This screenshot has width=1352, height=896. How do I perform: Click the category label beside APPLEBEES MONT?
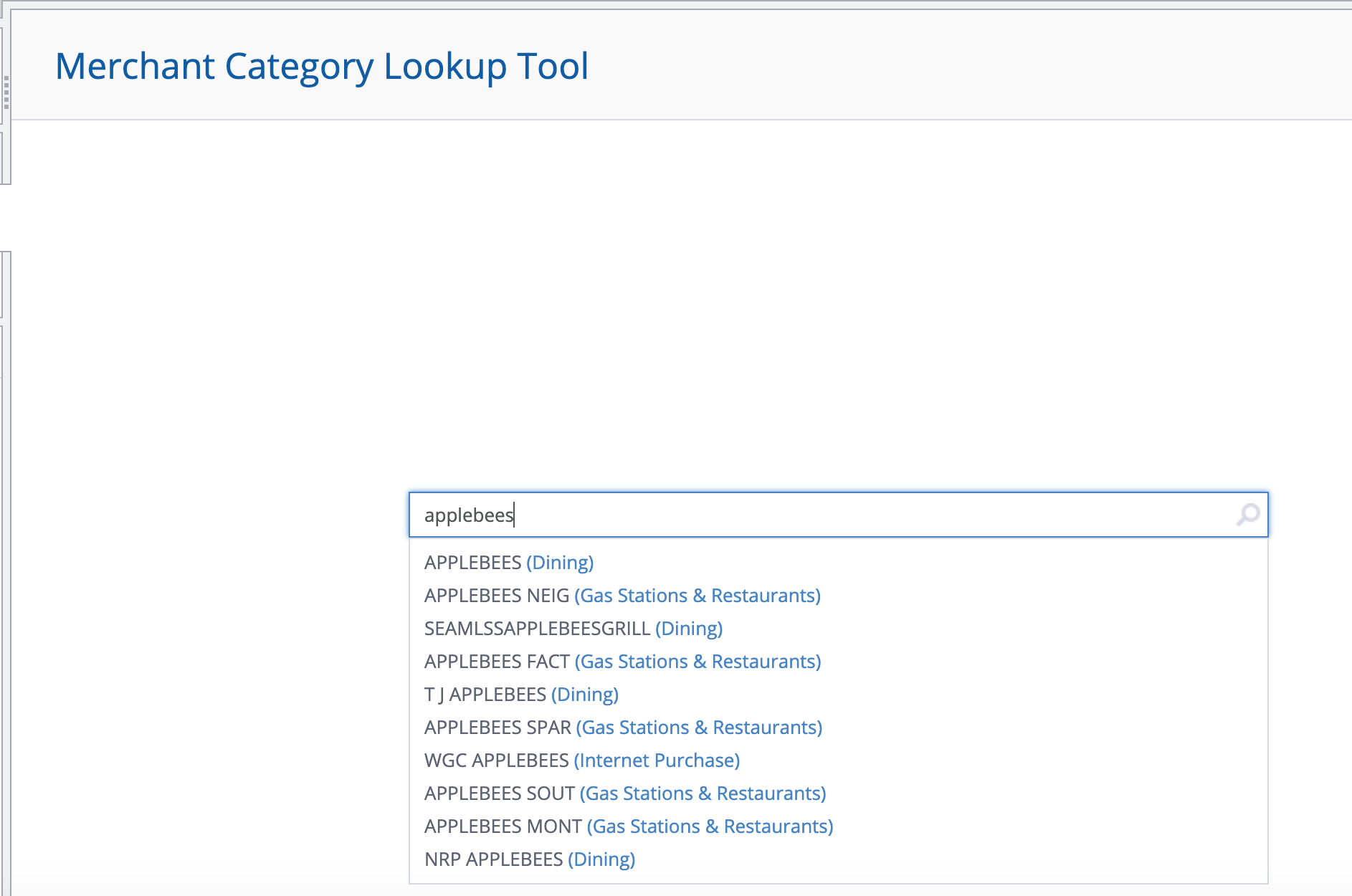[x=710, y=826]
